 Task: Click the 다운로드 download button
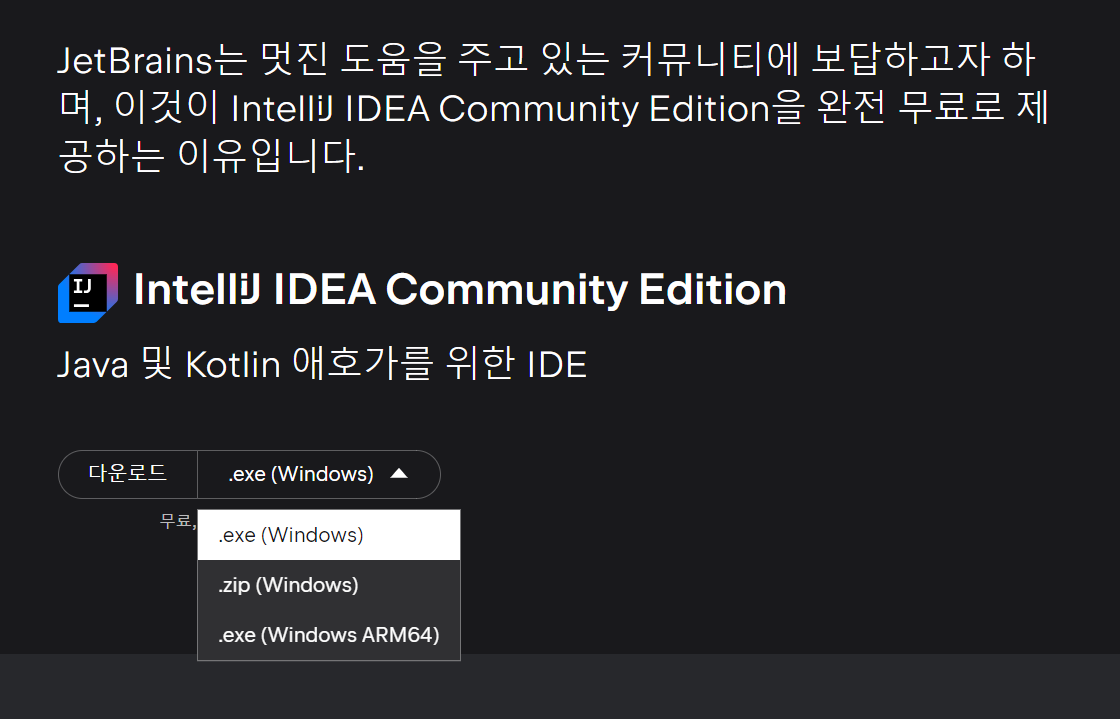click(128, 474)
